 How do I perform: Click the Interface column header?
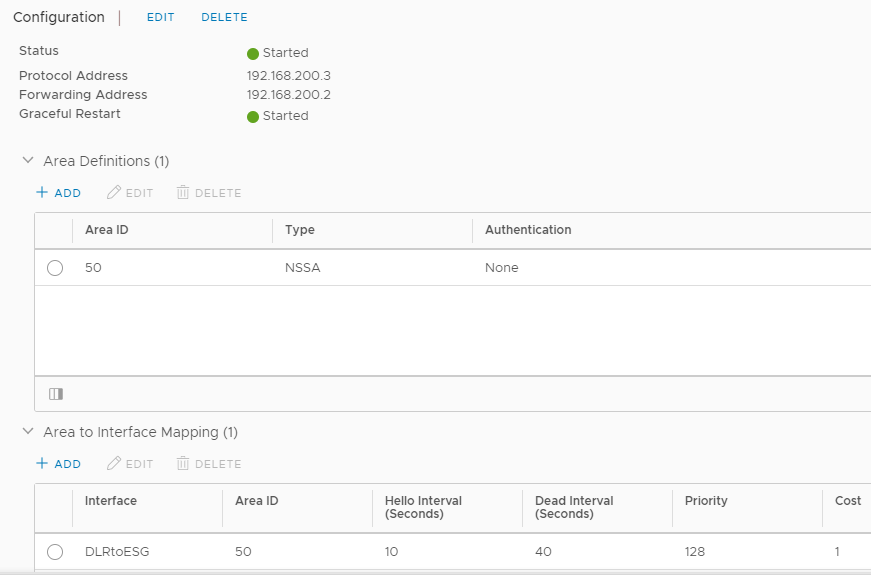[x=111, y=501]
